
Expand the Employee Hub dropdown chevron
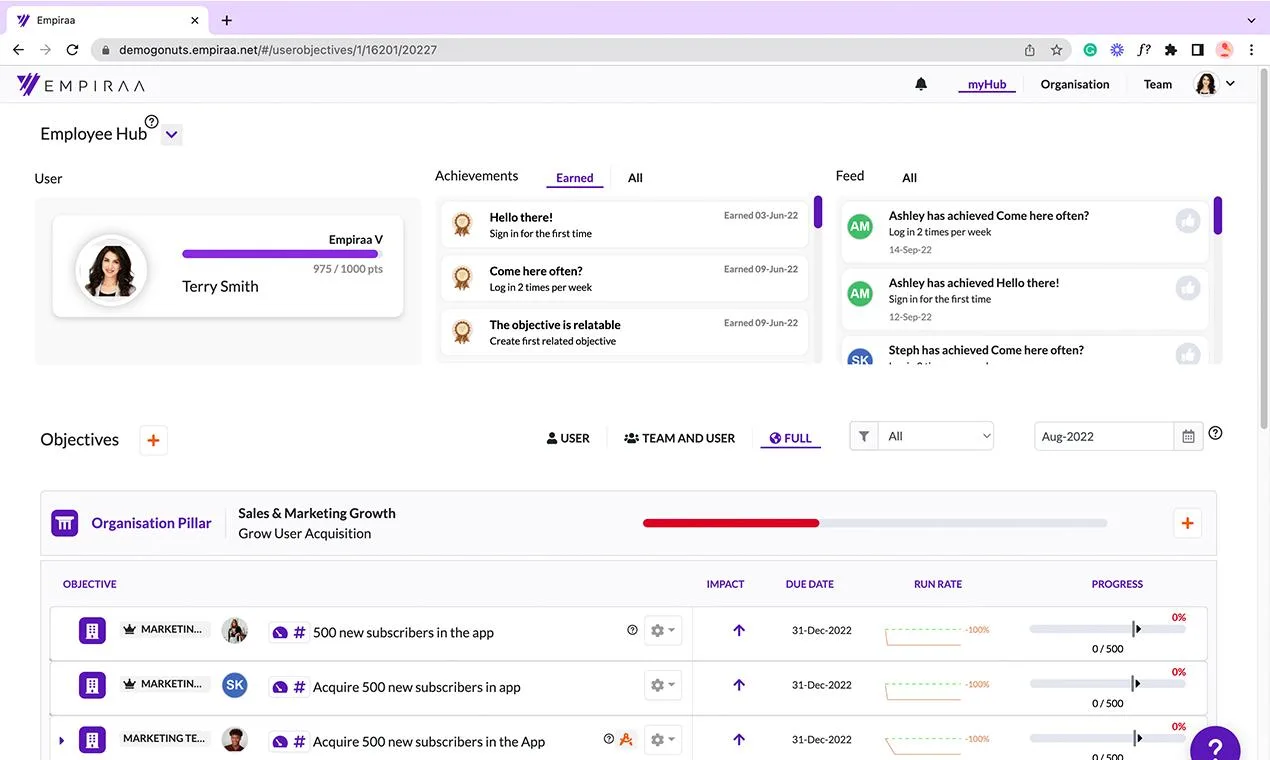171,134
